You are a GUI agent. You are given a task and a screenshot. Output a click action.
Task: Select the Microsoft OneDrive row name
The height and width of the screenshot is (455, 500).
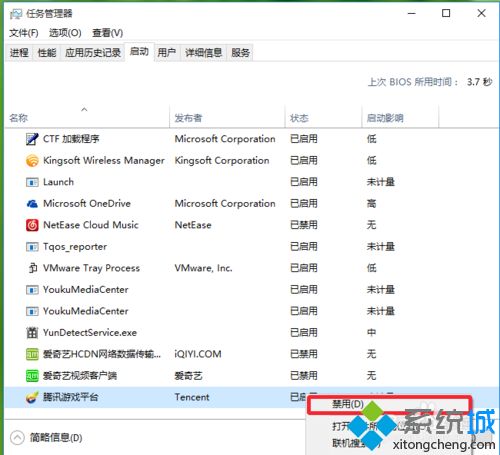87,204
